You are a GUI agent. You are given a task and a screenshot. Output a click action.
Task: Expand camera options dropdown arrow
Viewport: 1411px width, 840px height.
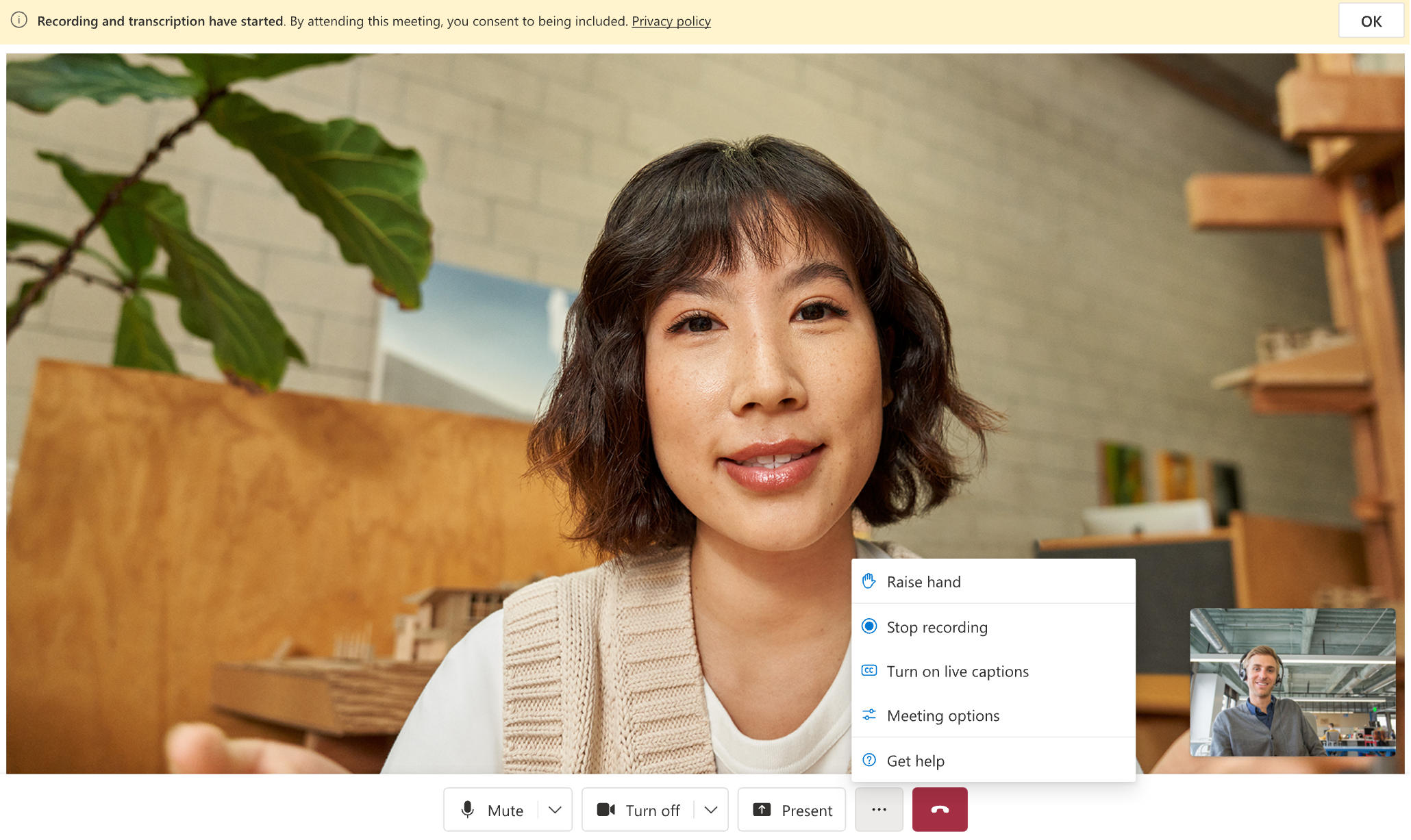pos(710,810)
